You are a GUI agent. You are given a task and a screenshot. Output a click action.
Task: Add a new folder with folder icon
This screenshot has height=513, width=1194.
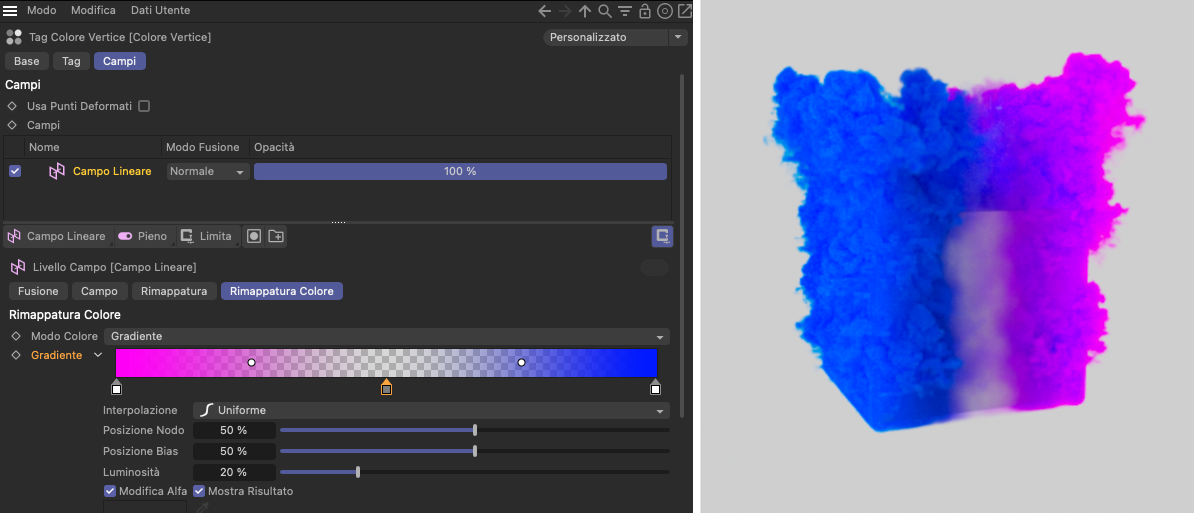click(275, 237)
